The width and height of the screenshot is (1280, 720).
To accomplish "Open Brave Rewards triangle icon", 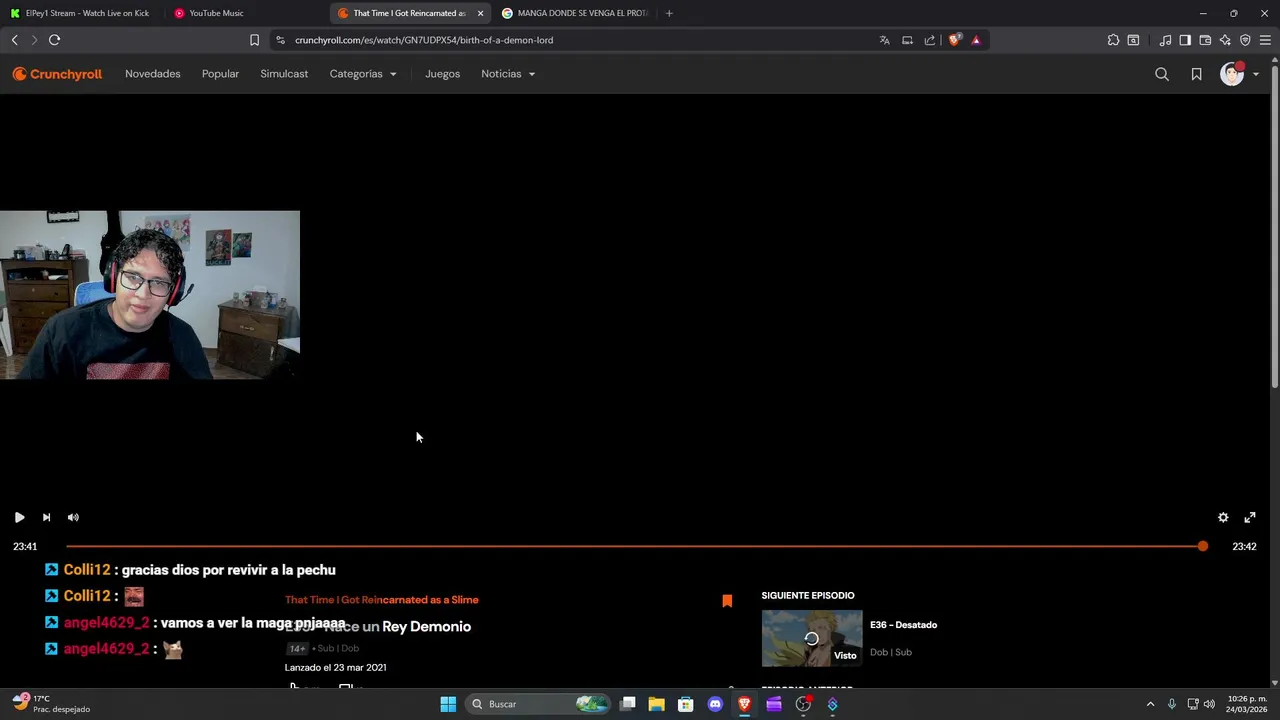I will pos(976,40).
